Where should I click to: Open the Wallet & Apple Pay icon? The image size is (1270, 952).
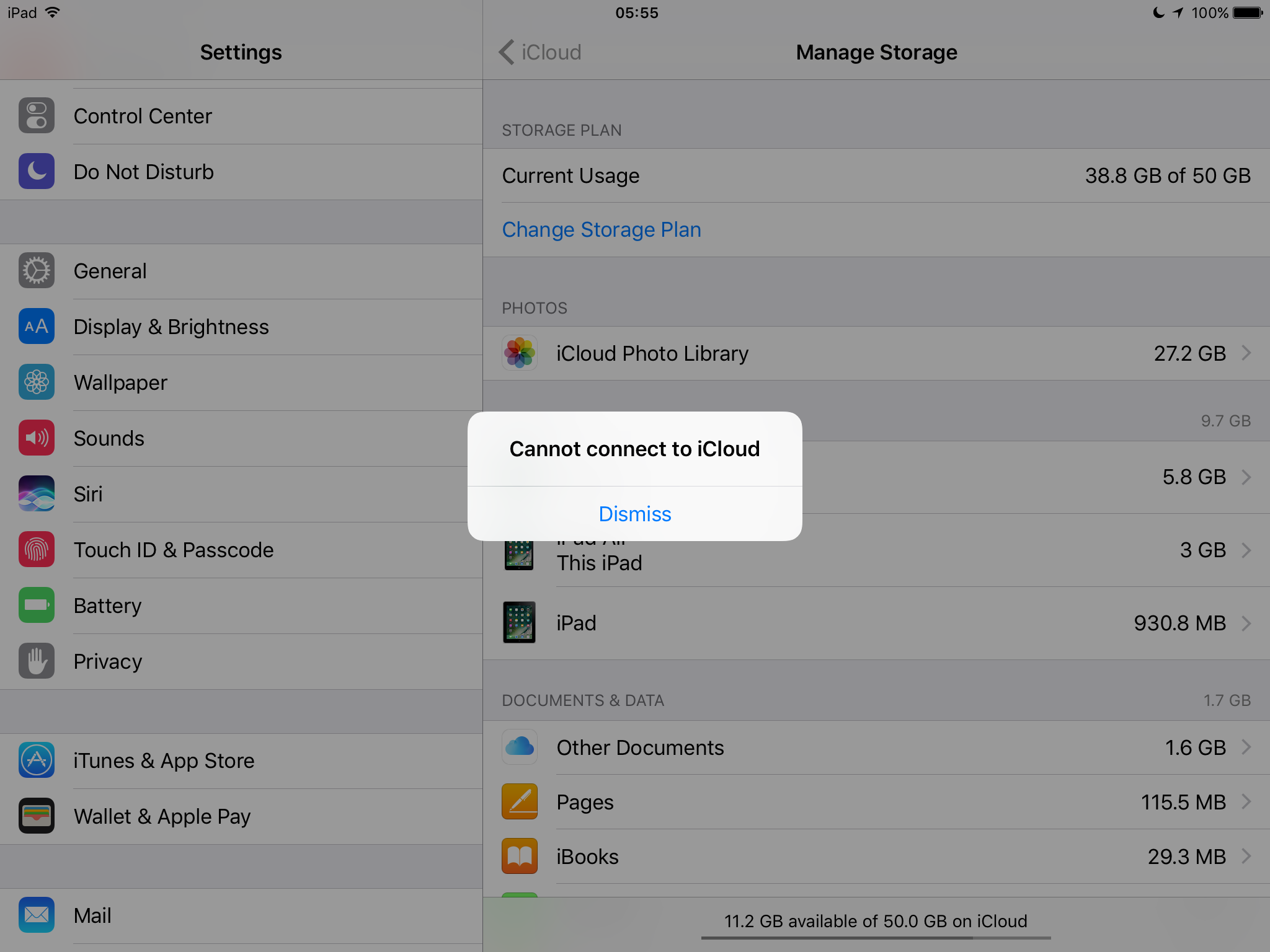(37, 816)
